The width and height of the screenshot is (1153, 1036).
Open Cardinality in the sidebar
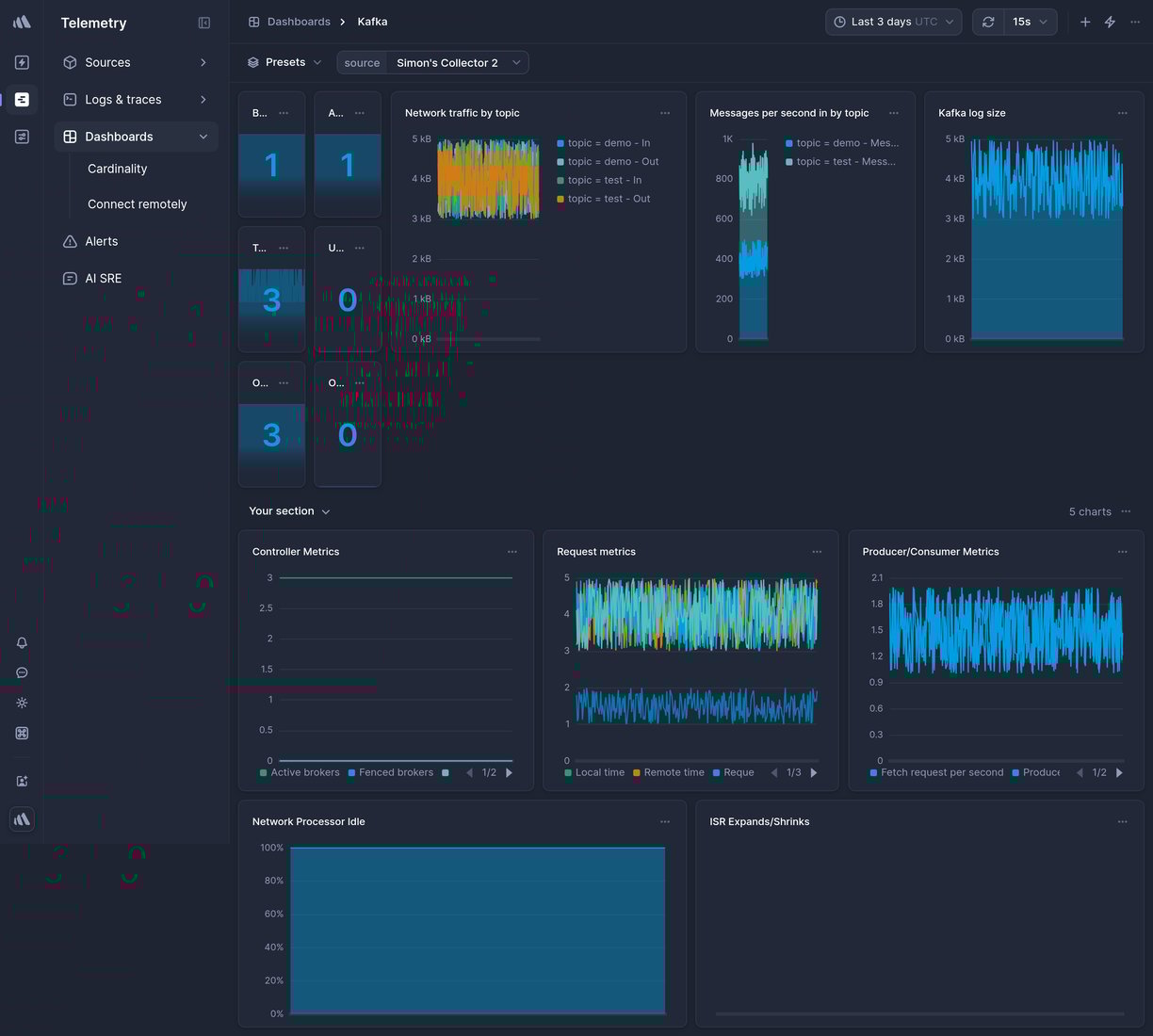point(117,169)
